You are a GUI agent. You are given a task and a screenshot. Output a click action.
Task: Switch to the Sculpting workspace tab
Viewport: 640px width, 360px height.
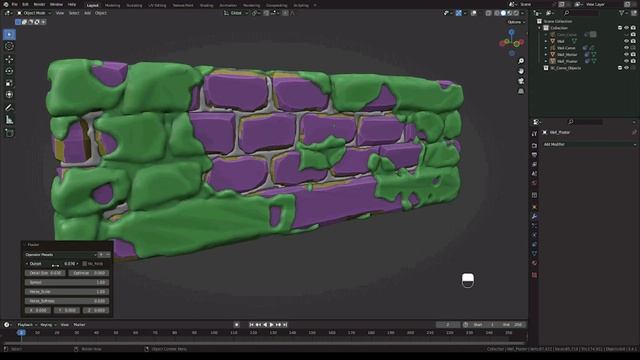pos(134,5)
